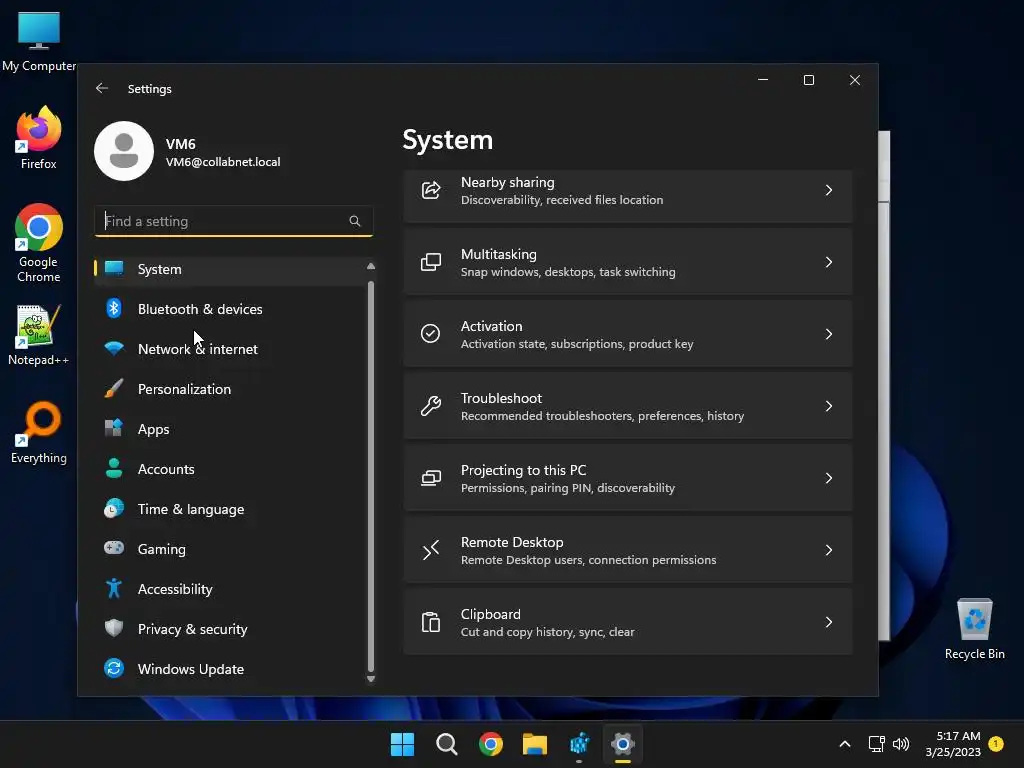Select the Everything search desktop icon
The height and width of the screenshot is (768, 1024).
click(x=39, y=432)
